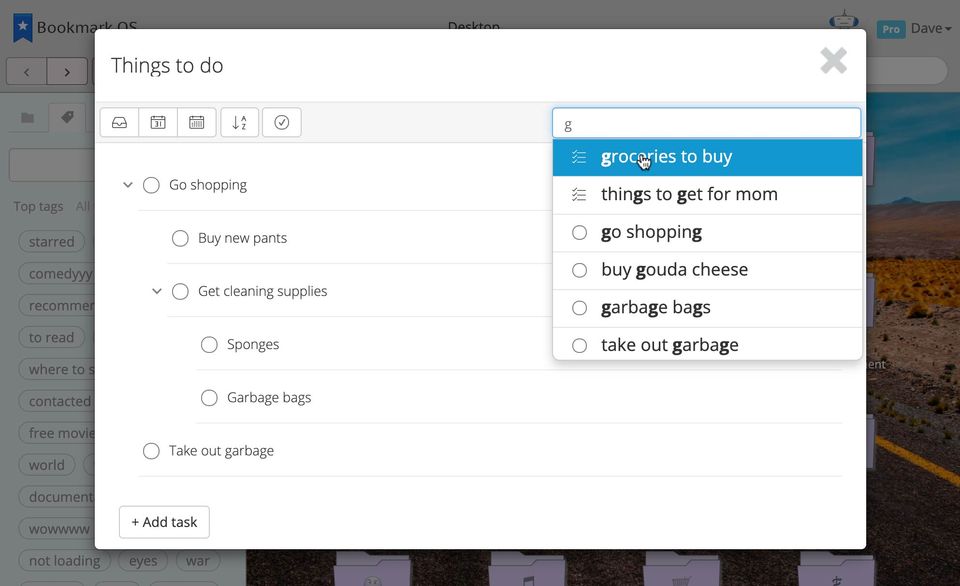Sort tasks alphabetically A-Z

pyautogui.click(x=239, y=122)
